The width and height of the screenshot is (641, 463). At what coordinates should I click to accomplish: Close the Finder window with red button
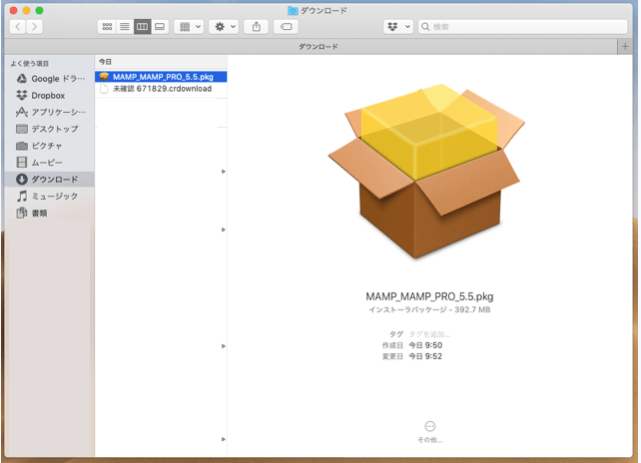13,10
